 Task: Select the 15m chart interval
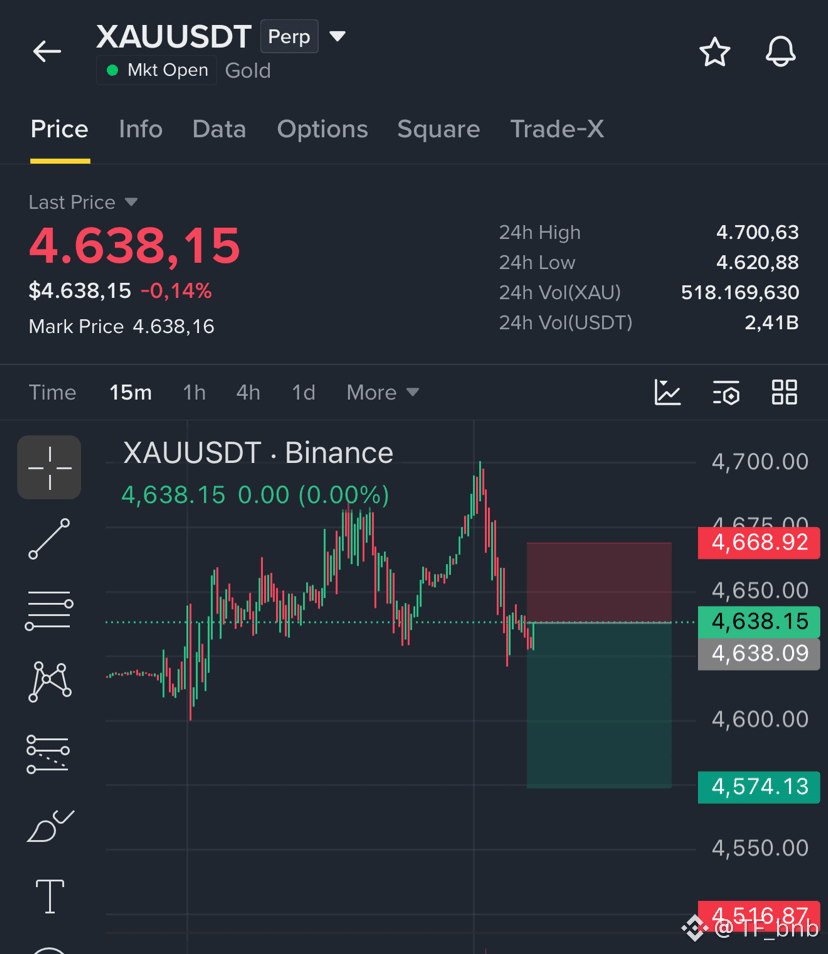tap(131, 392)
